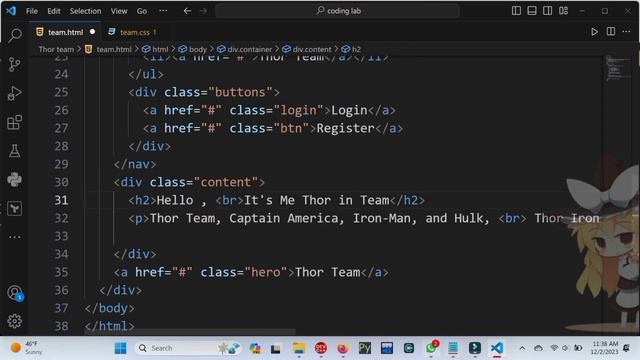Show additional views via activity bar ellipsis
Viewport: 640px width, 360px height.
coord(15,237)
